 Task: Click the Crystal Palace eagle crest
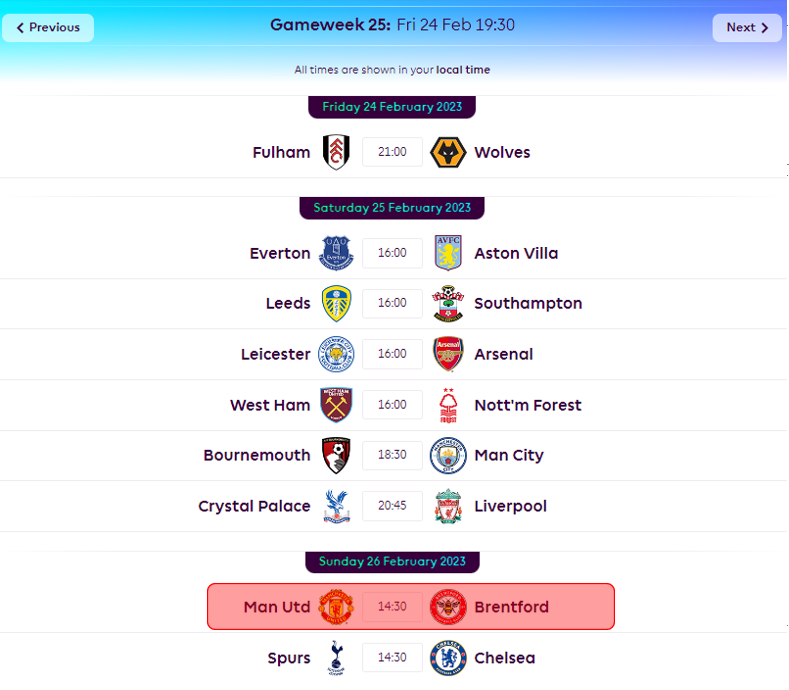click(336, 506)
